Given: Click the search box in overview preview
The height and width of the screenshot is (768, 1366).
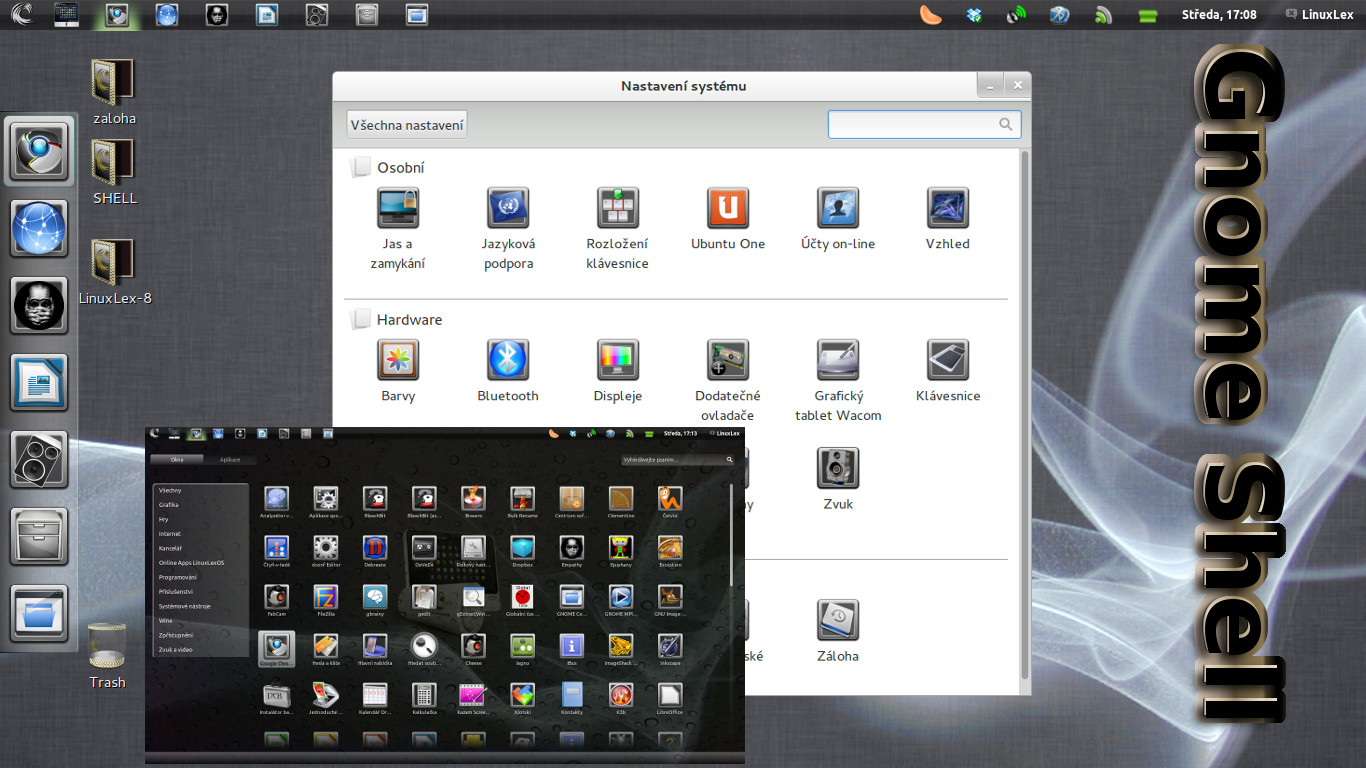Looking at the screenshot, I should tap(677, 460).
